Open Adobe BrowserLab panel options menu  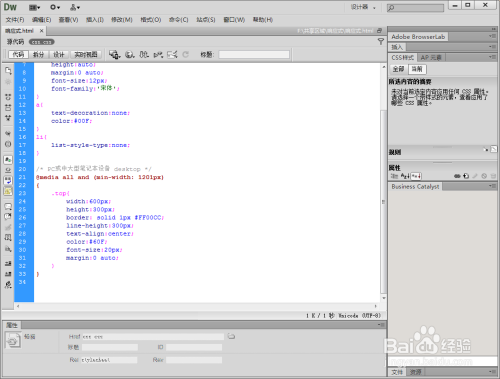click(x=492, y=36)
